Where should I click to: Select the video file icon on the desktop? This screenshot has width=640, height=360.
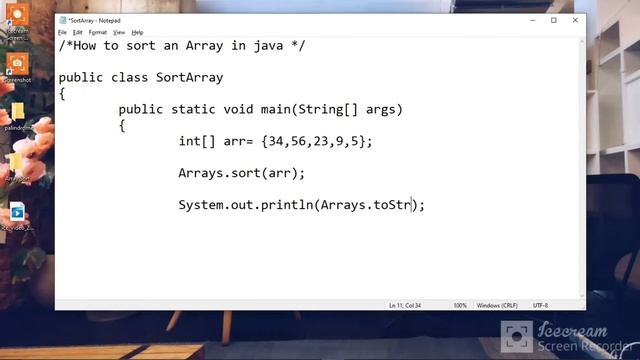[17, 216]
